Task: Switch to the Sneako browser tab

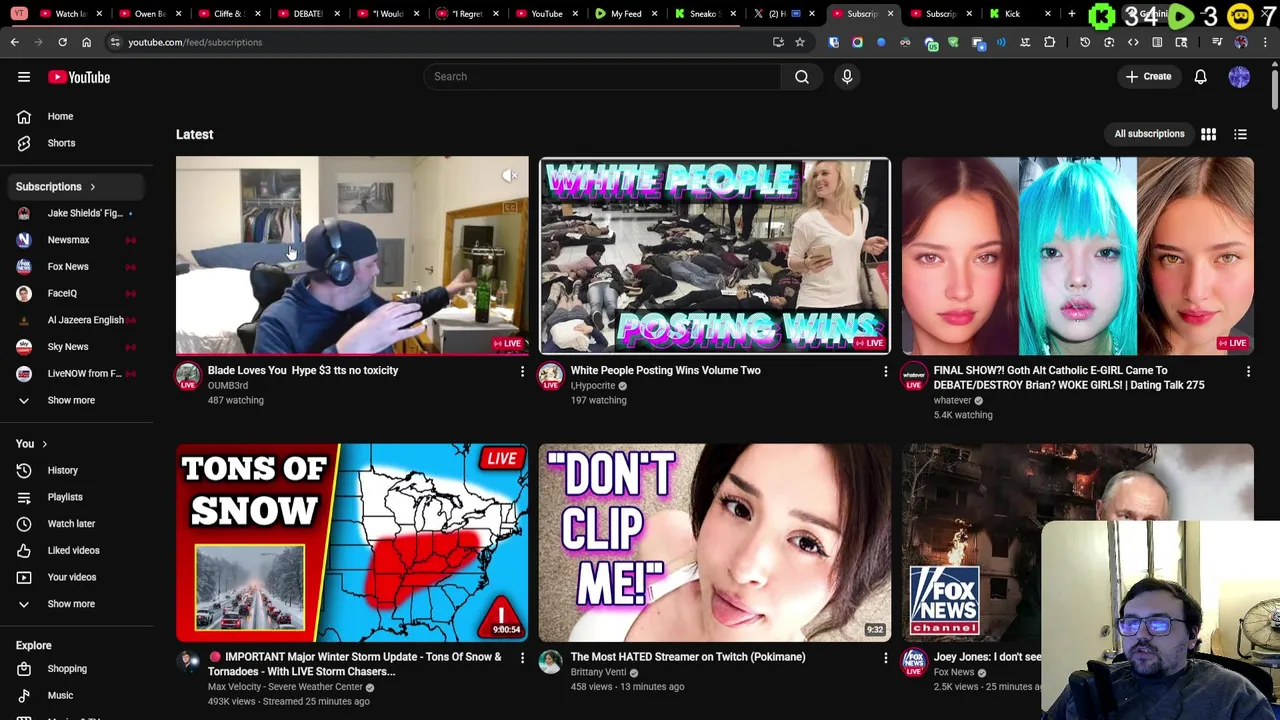Action: 703,14
